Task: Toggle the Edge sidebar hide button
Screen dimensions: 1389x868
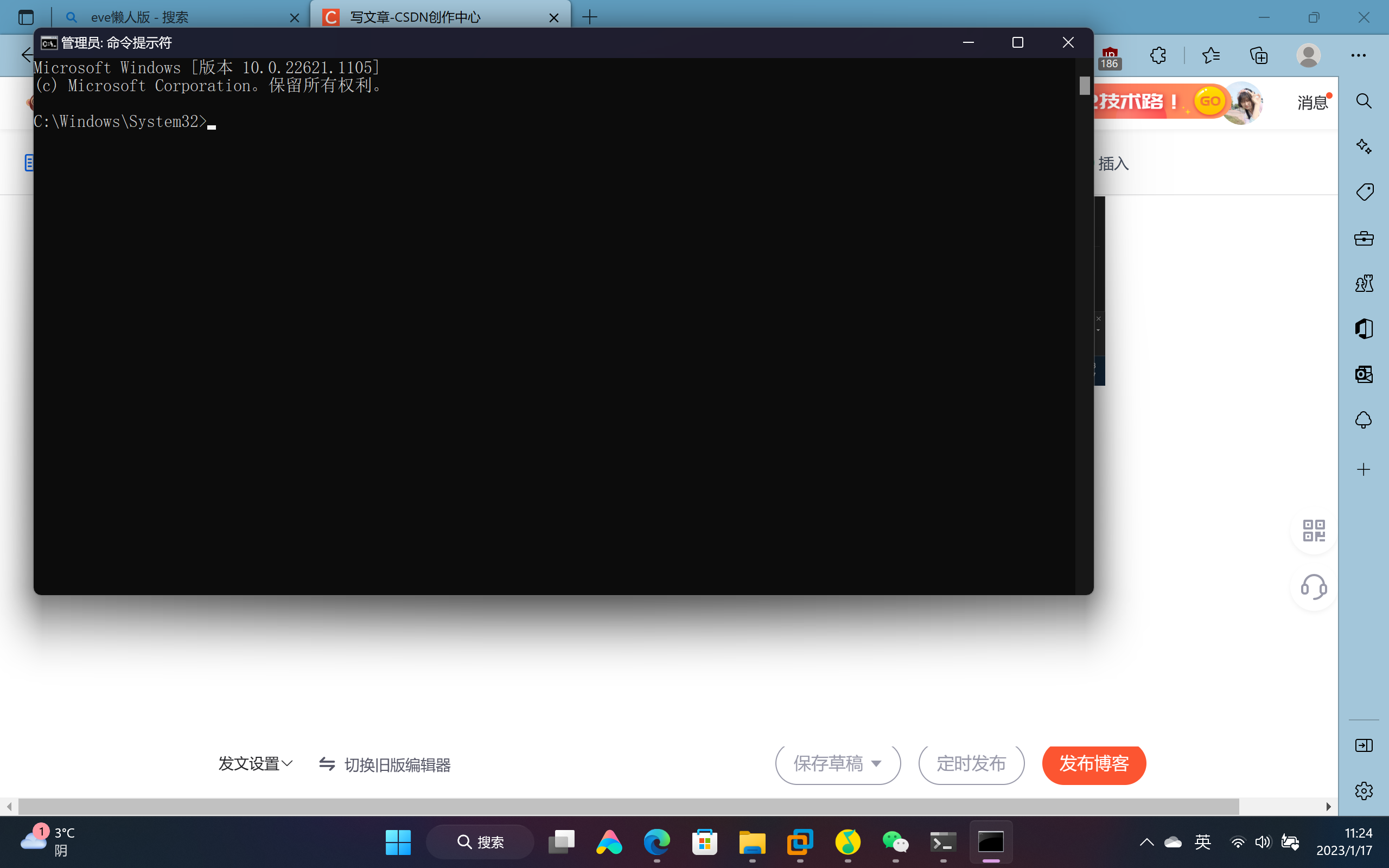Action: pos(1363,745)
